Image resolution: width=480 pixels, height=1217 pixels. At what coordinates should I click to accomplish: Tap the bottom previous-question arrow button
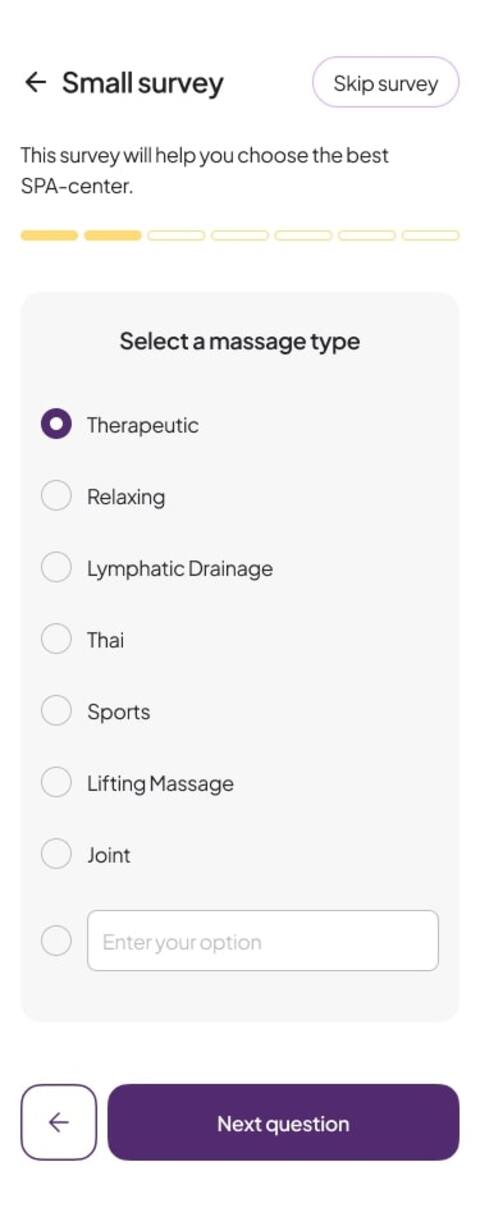click(x=58, y=1122)
